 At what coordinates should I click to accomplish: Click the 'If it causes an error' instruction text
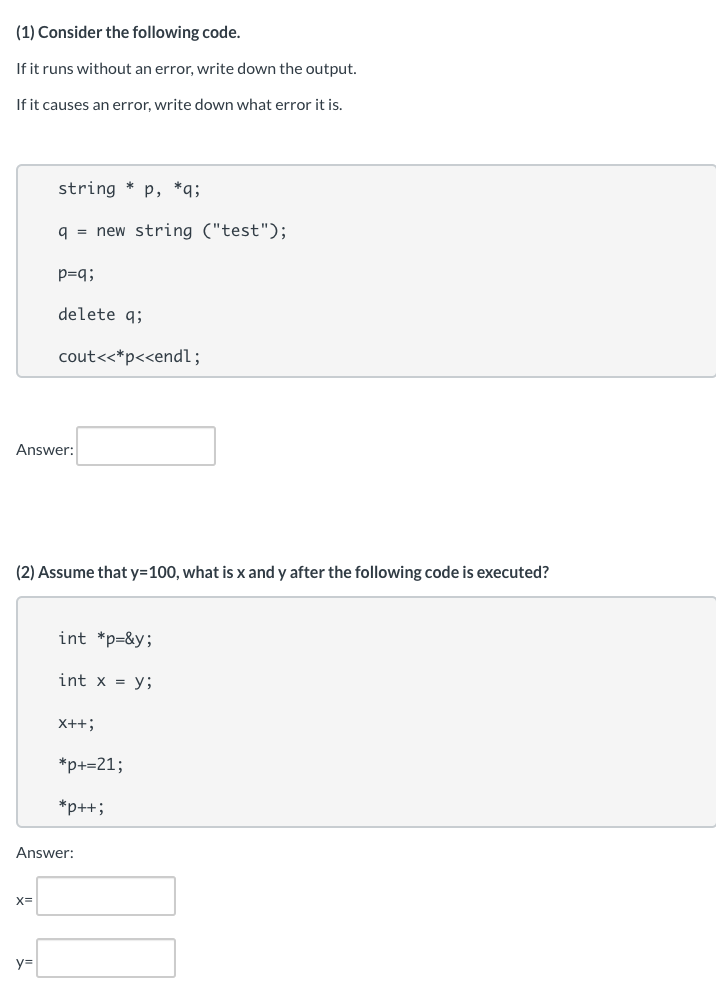(179, 105)
